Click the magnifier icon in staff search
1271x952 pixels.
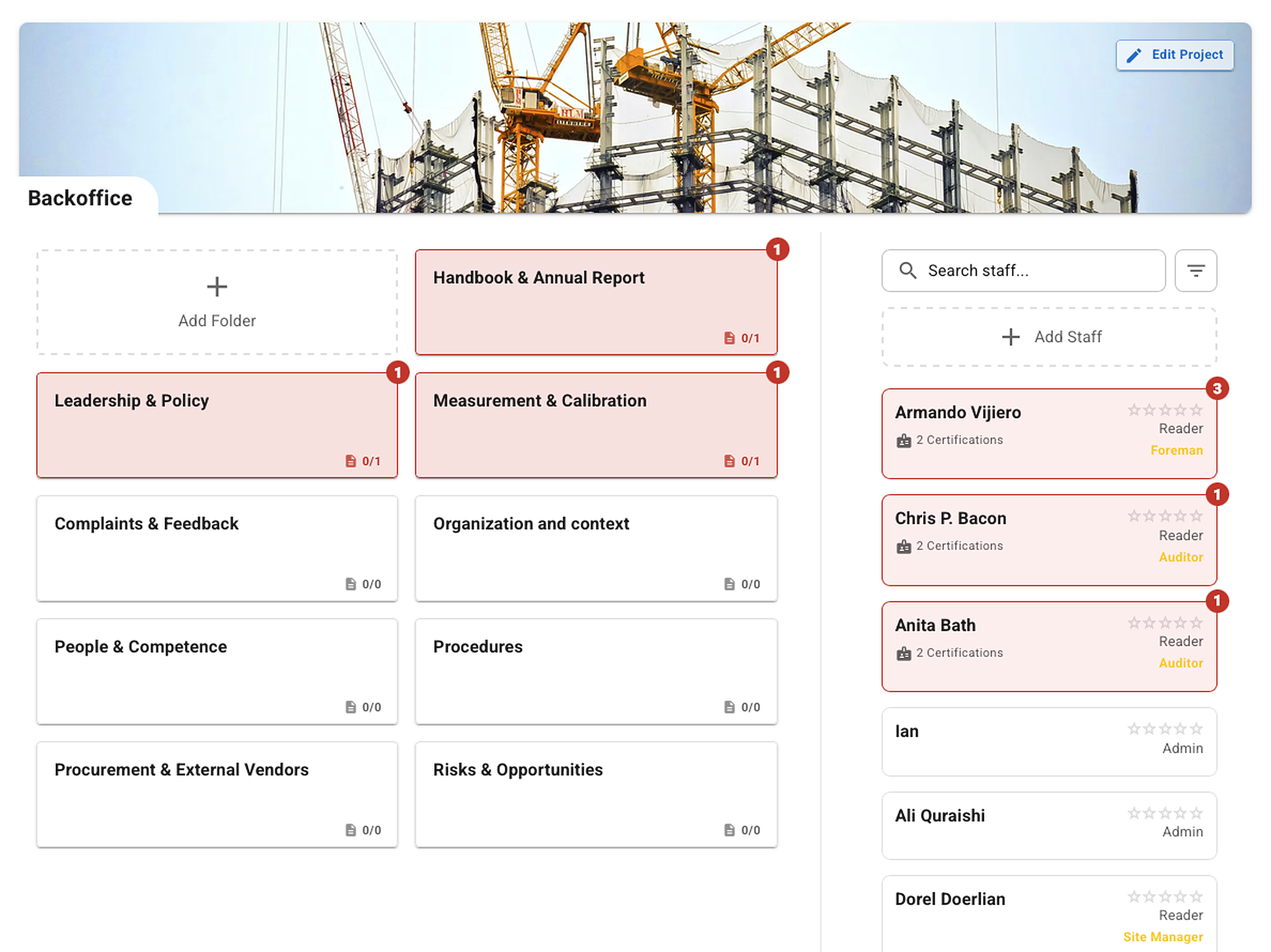pyautogui.click(x=907, y=271)
